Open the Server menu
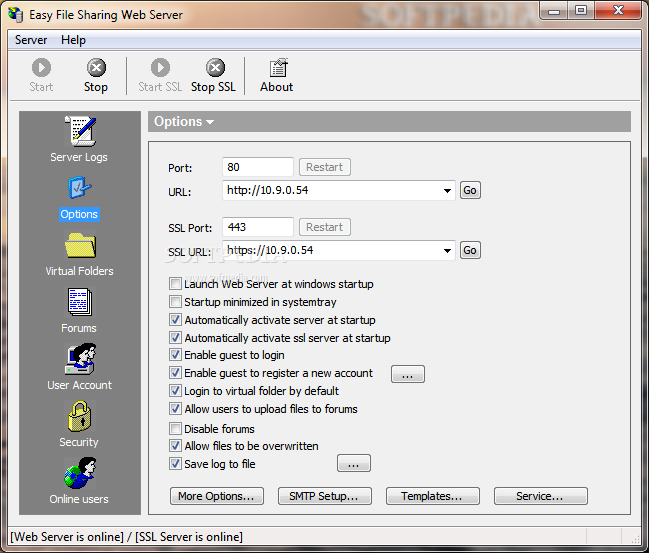This screenshot has height=553, width=649. (31, 40)
